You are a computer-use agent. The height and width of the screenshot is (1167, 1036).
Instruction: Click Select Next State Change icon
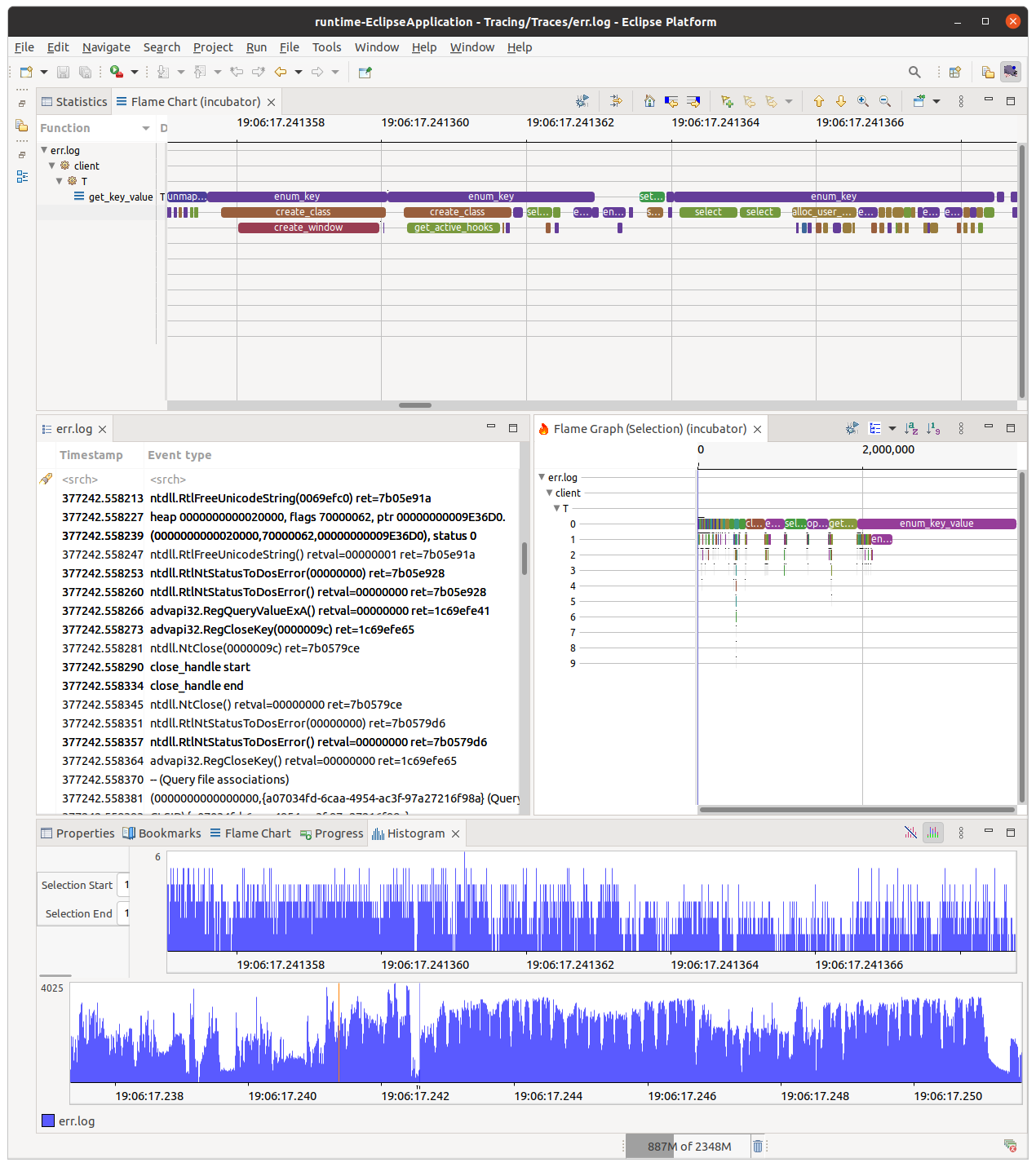[693, 101]
